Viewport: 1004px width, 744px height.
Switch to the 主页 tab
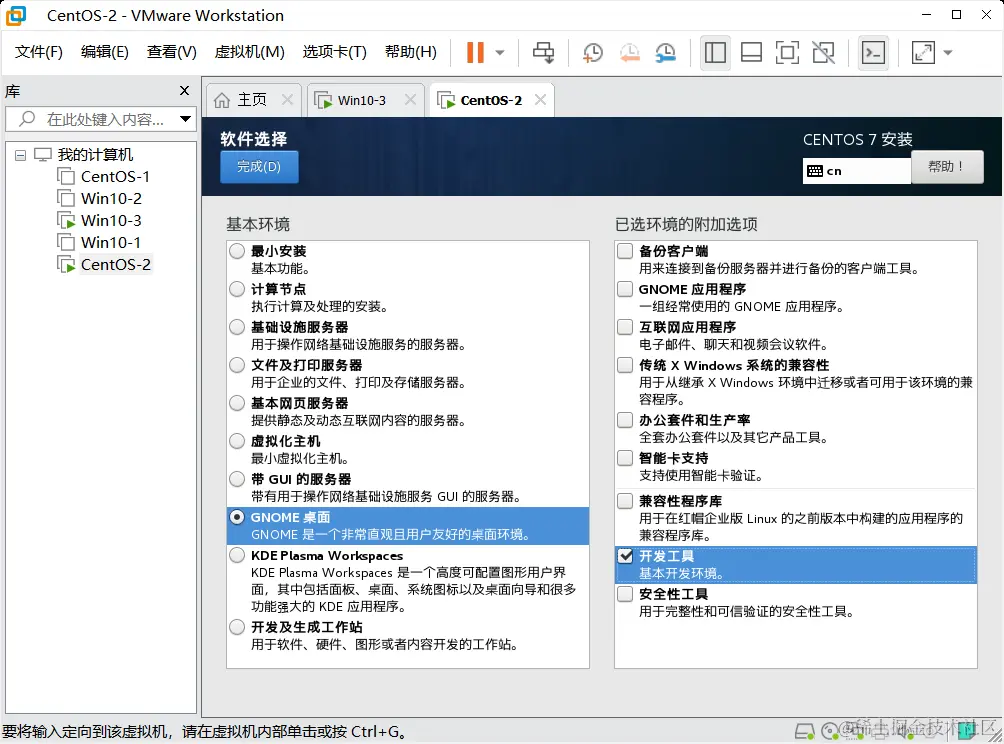pyautogui.click(x=252, y=100)
